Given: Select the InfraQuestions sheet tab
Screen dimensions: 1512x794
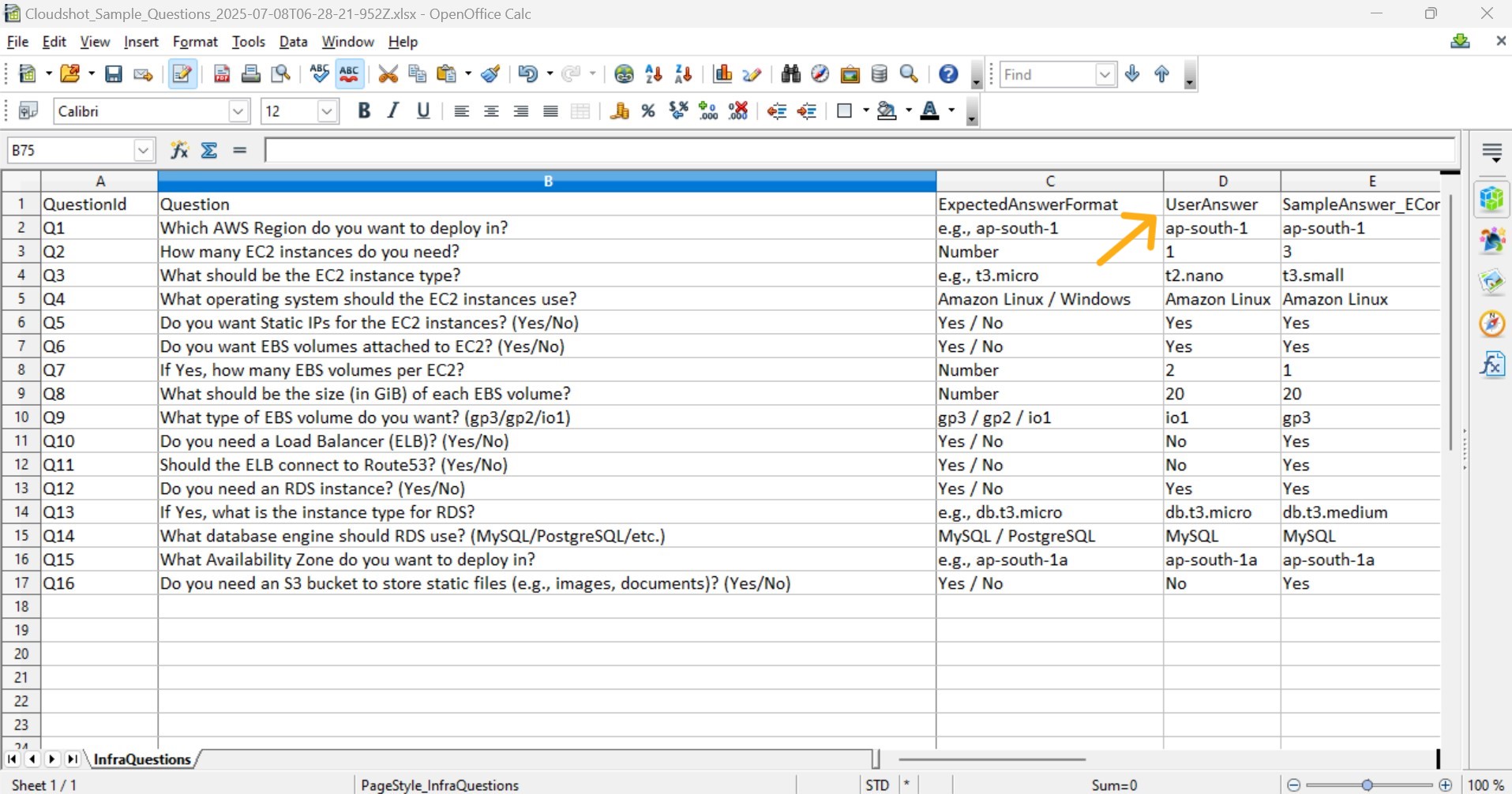Looking at the screenshot, I should [142, 759].
